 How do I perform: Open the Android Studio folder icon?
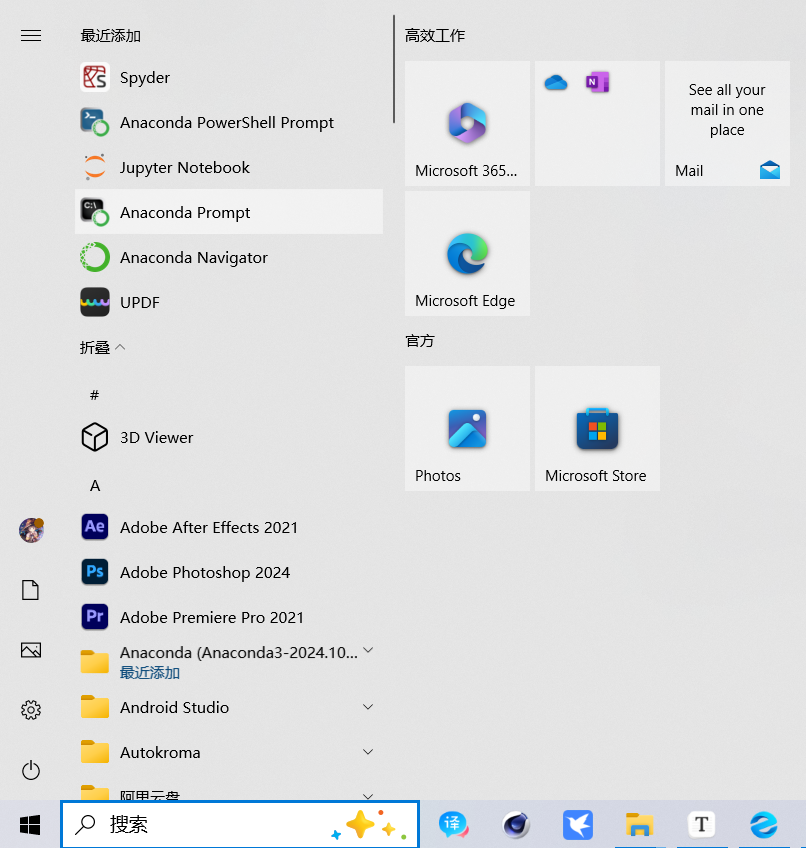click(95, 706)
